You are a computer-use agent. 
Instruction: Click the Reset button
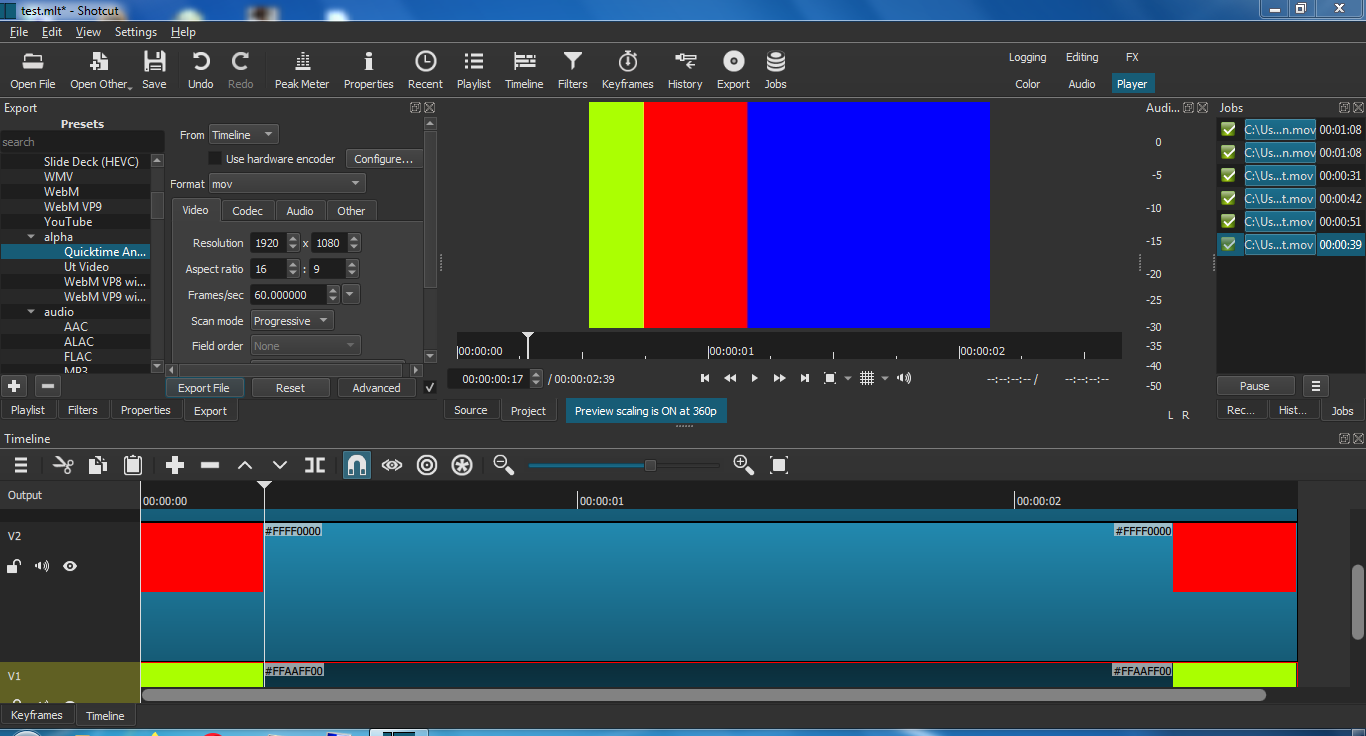(290, 388)
